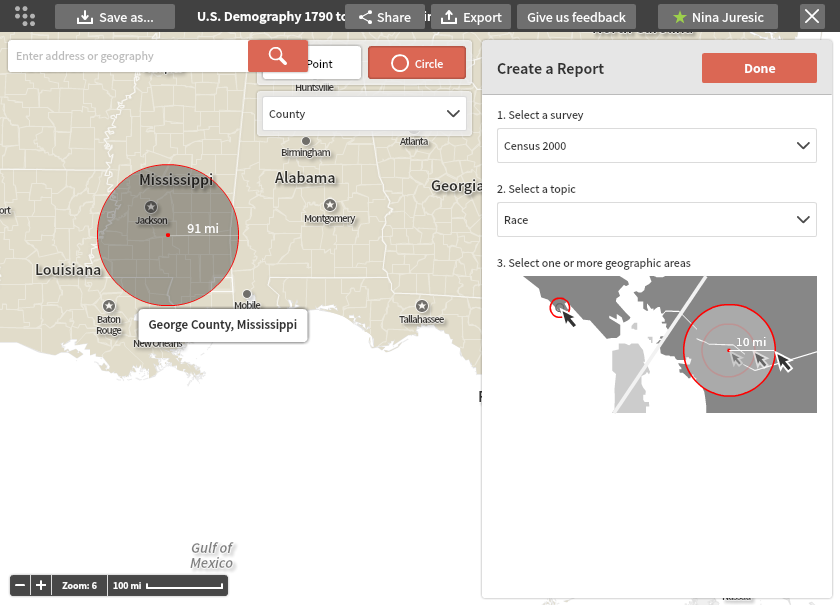Zoom in with the plus button
This screenshot has width=840, height=605.
pos(41,585)
